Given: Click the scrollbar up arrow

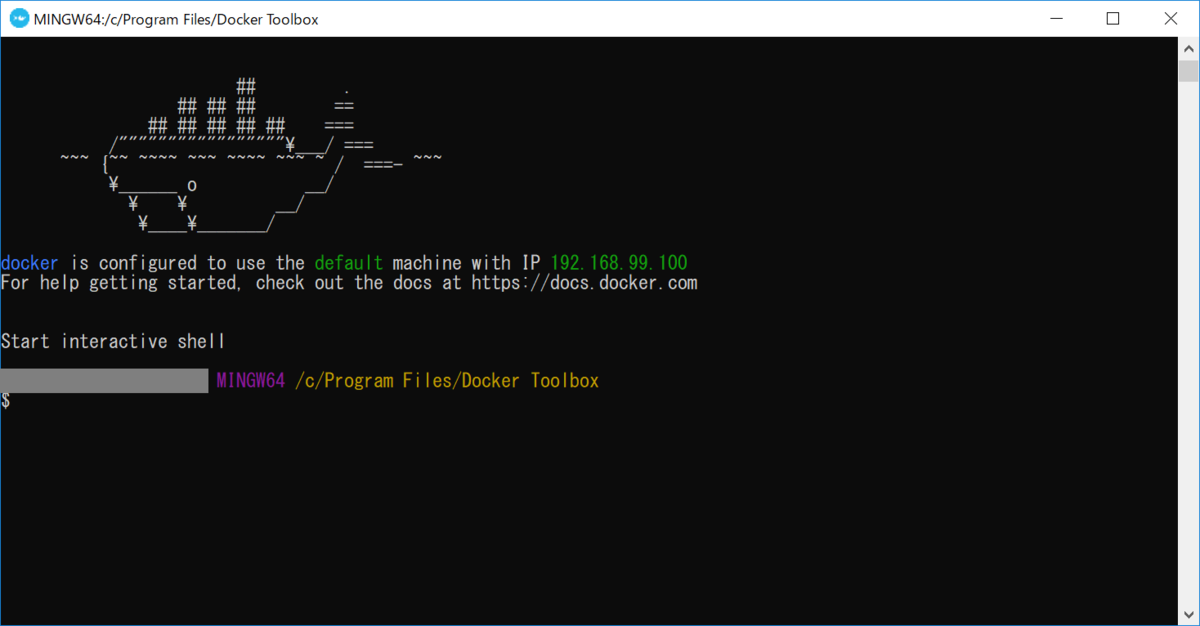Looking at the screenshot, I should click(1188, 47).
